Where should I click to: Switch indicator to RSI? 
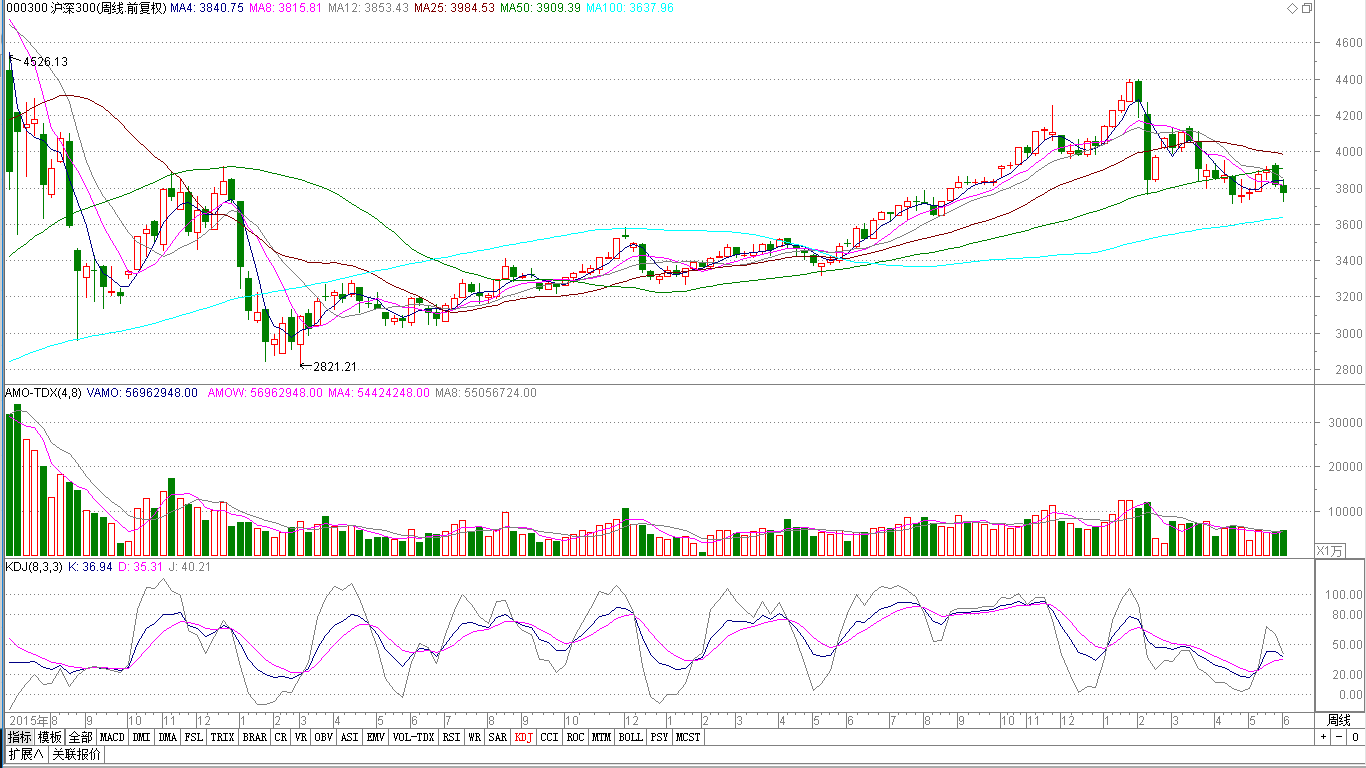click(451, 737)
